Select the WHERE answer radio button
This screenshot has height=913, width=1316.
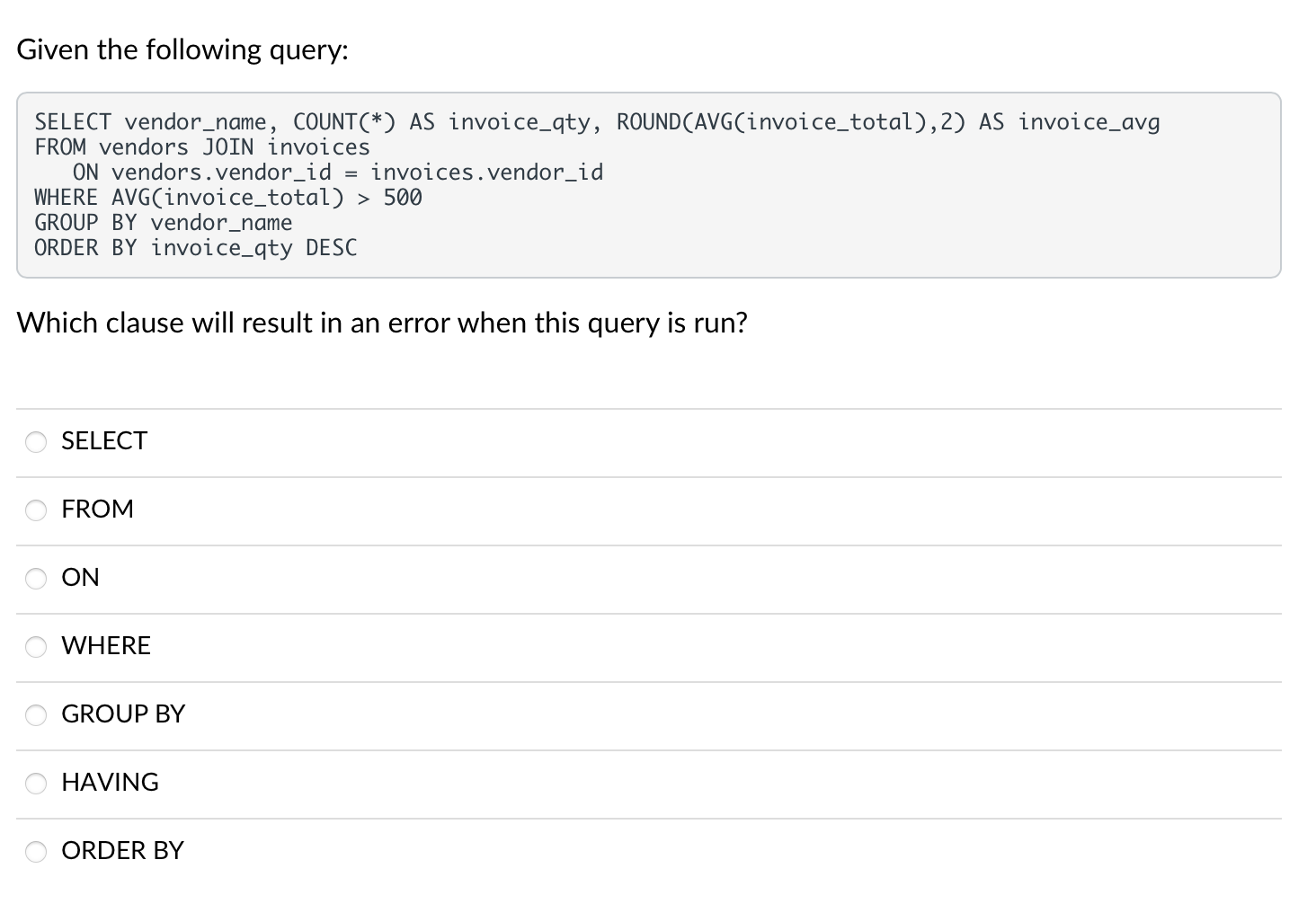click(35, 647)
